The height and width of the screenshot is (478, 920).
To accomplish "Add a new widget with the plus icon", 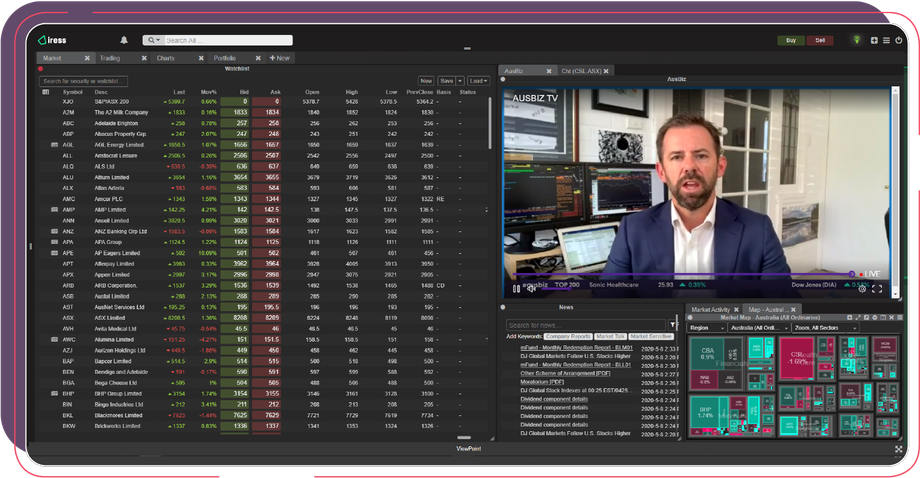I will (874, 40).
